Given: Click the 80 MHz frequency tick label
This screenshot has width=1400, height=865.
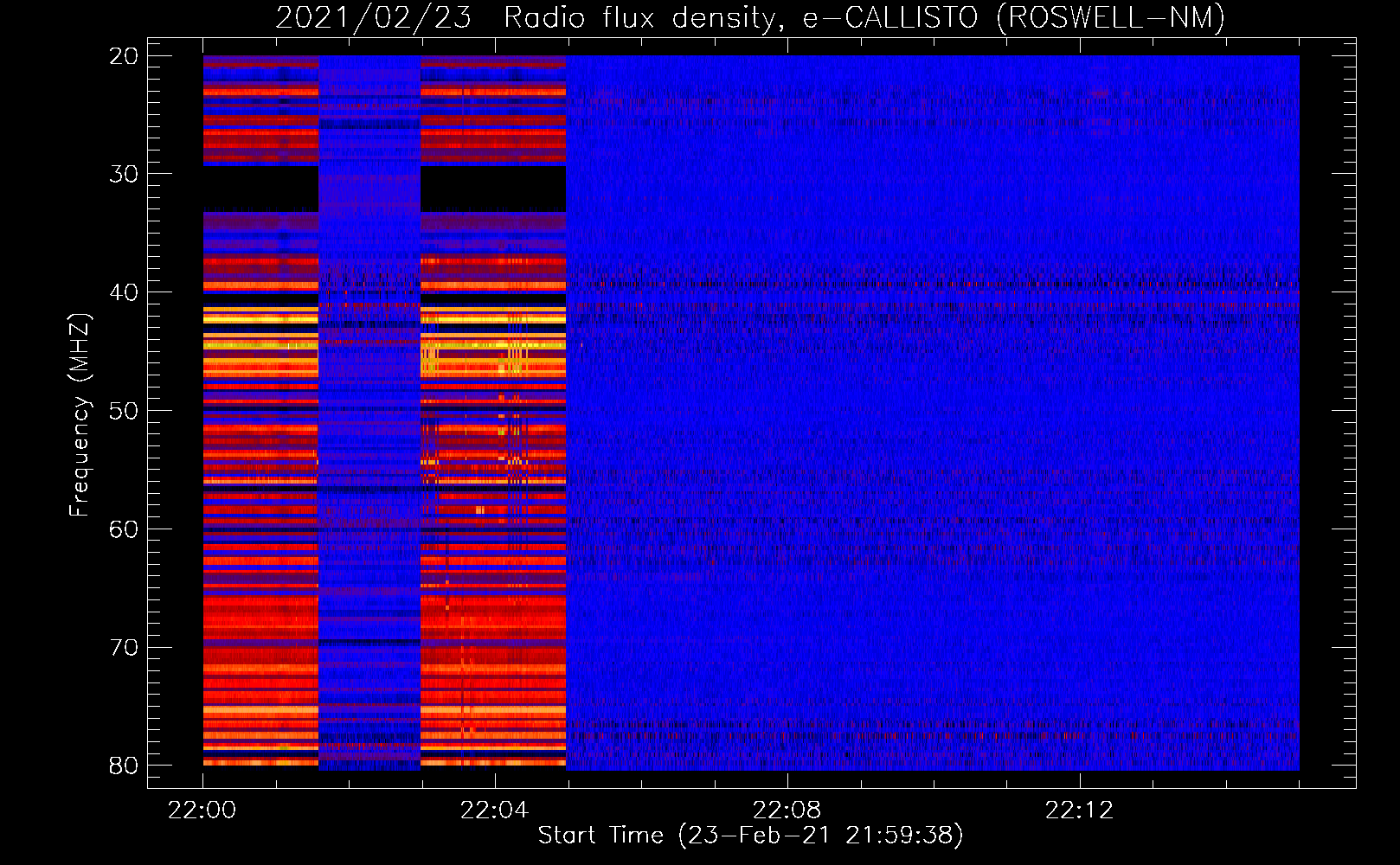Looking at the screenshot, I should pos(124,766).
